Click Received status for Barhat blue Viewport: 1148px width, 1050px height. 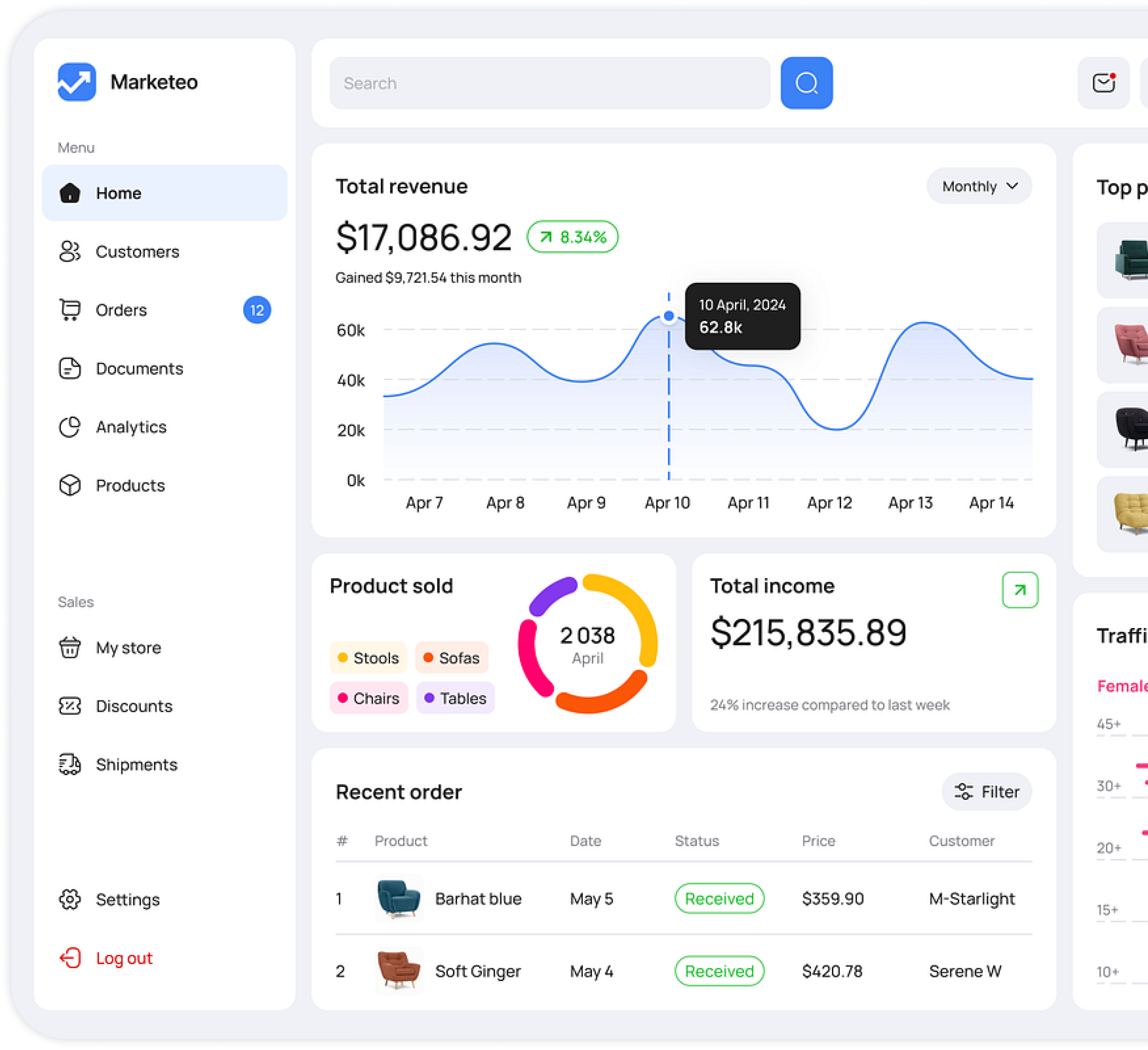(x=719, y=898)
